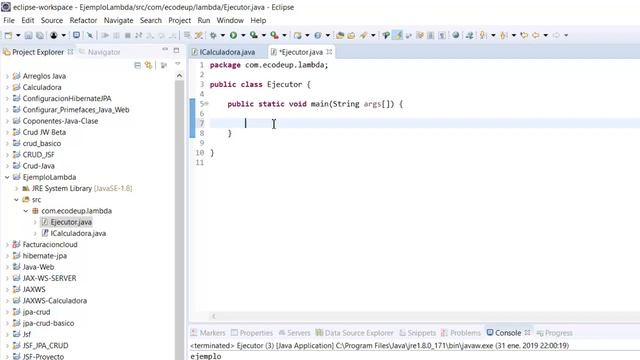Place cursor on editor line 9
The image size is (640, 360).
tap(424, 143)
